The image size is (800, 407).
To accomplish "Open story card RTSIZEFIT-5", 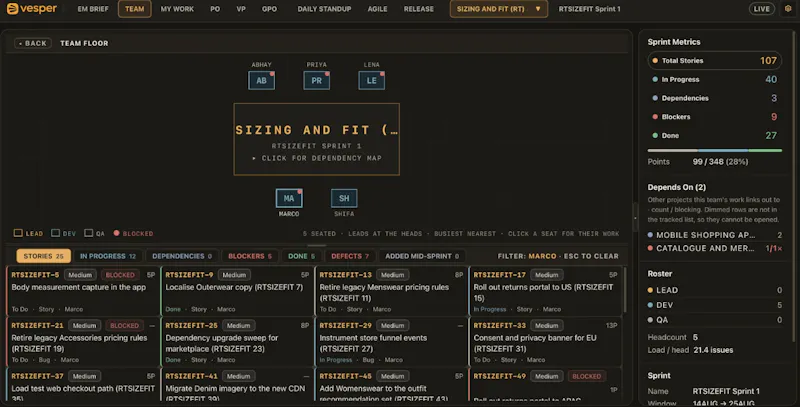I will coord(83,291).
